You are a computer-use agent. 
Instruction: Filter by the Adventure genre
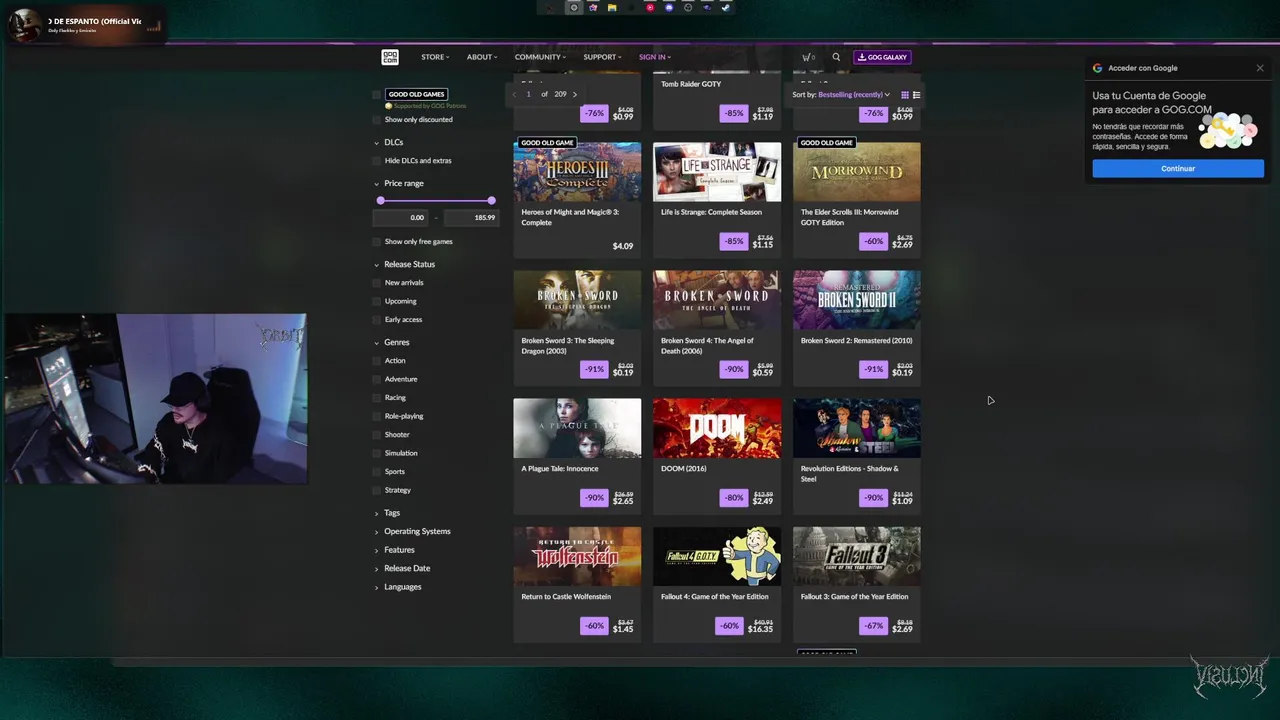point(377,379)
